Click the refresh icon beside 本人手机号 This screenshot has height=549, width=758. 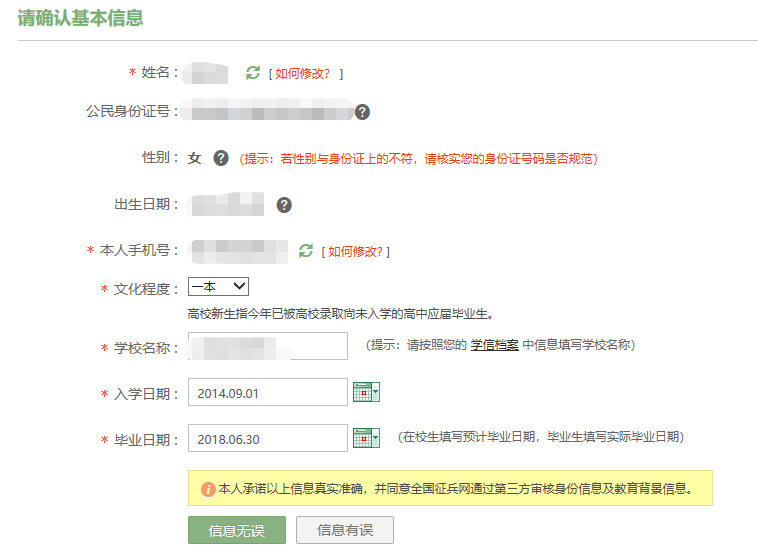(306, 251)
